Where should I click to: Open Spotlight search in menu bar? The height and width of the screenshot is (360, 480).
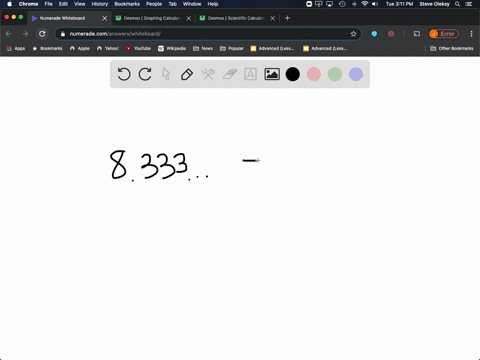(x=458, y=4)
